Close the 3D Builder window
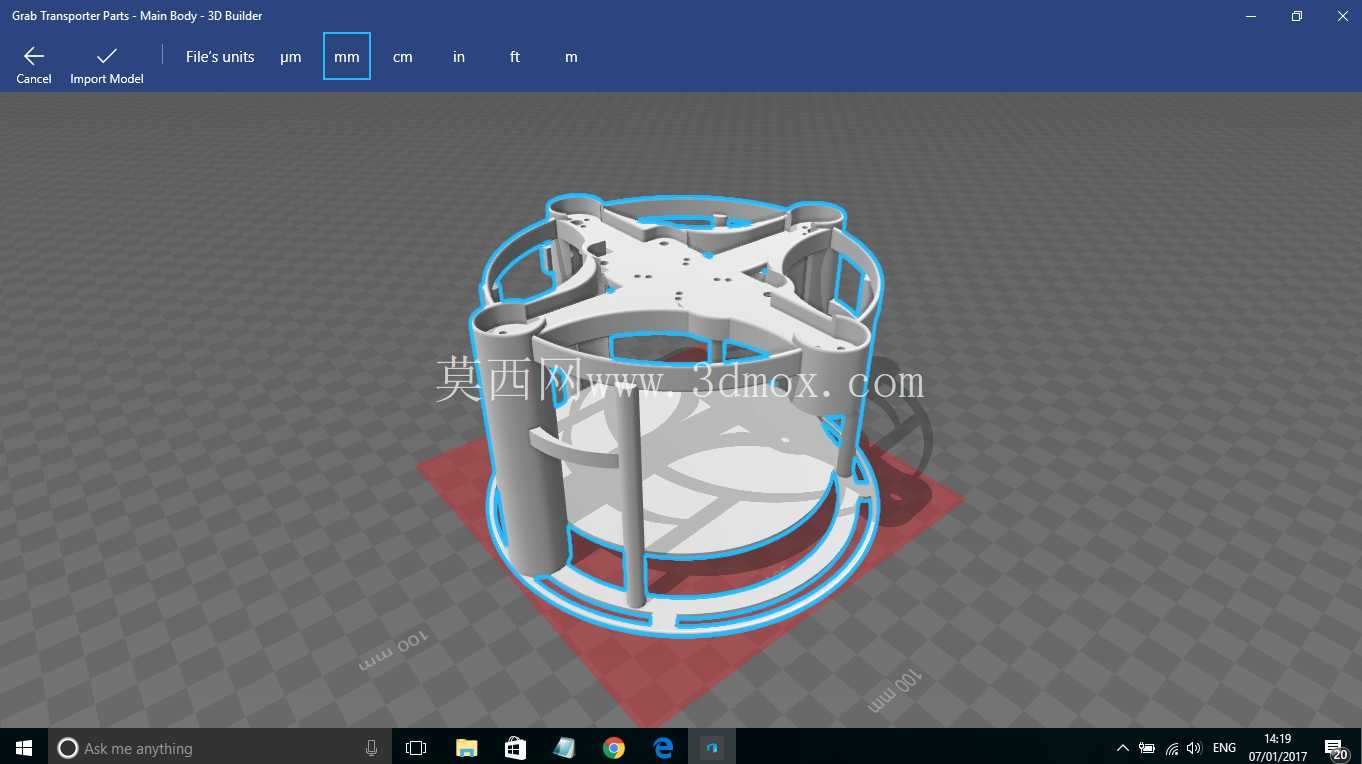The image size is (1362, 764). coord(1342,16)
